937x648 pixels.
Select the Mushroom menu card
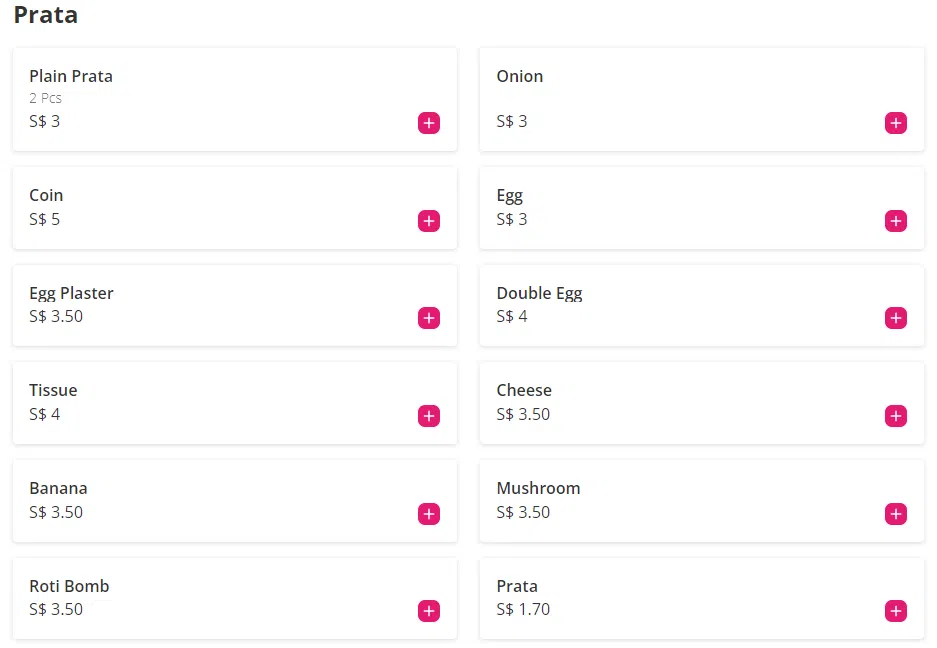[680, 500]
